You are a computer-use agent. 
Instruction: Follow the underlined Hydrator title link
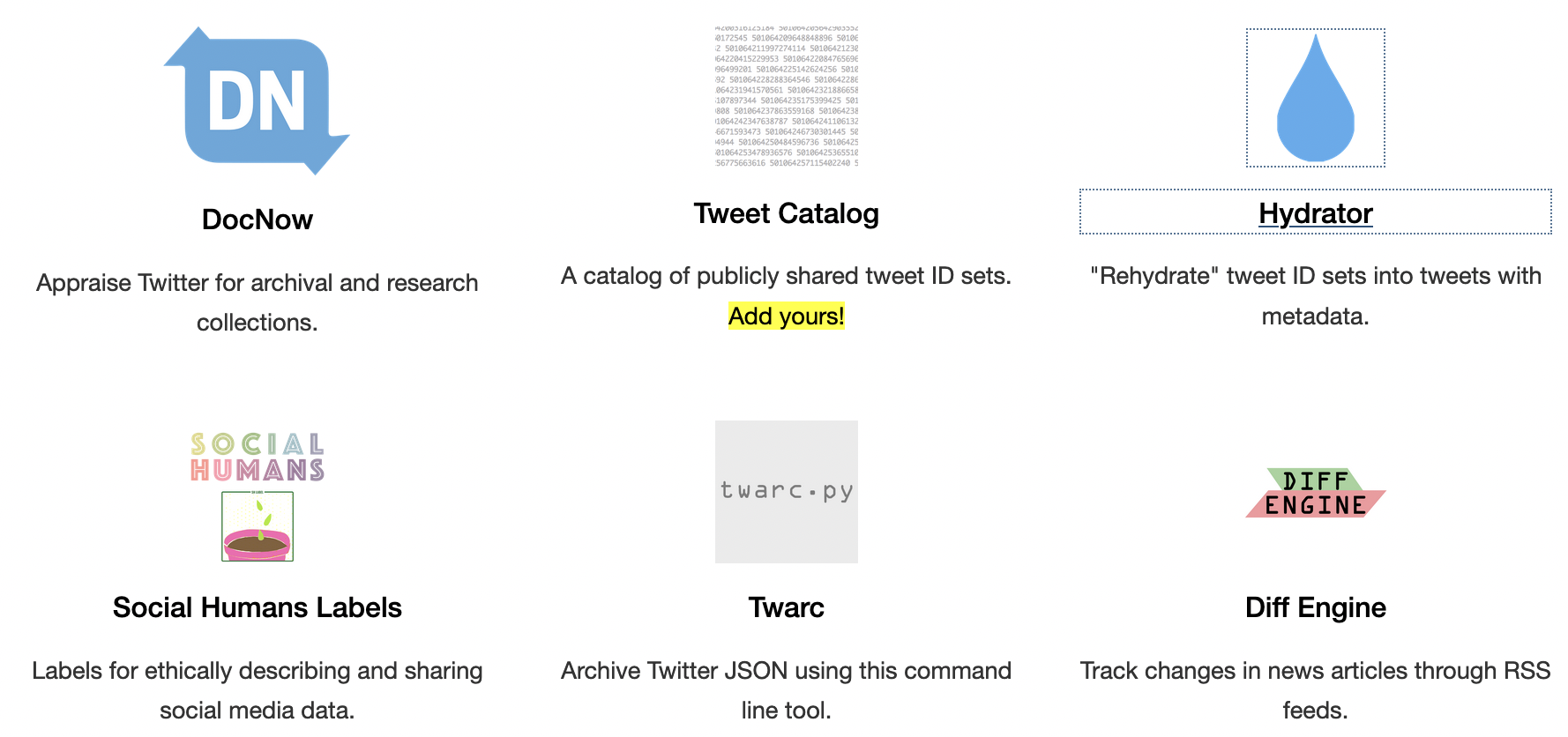point(1315,213)
